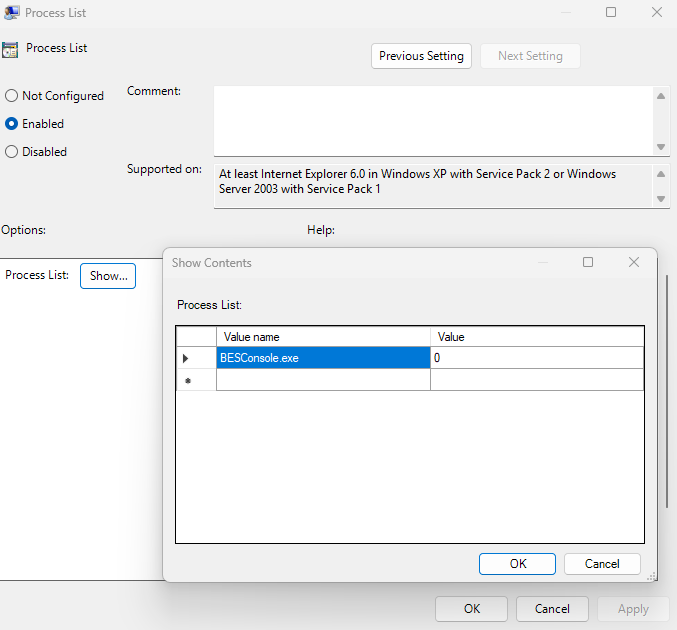Click inside the Comment text box
The image size is (677, 630).
434,121
